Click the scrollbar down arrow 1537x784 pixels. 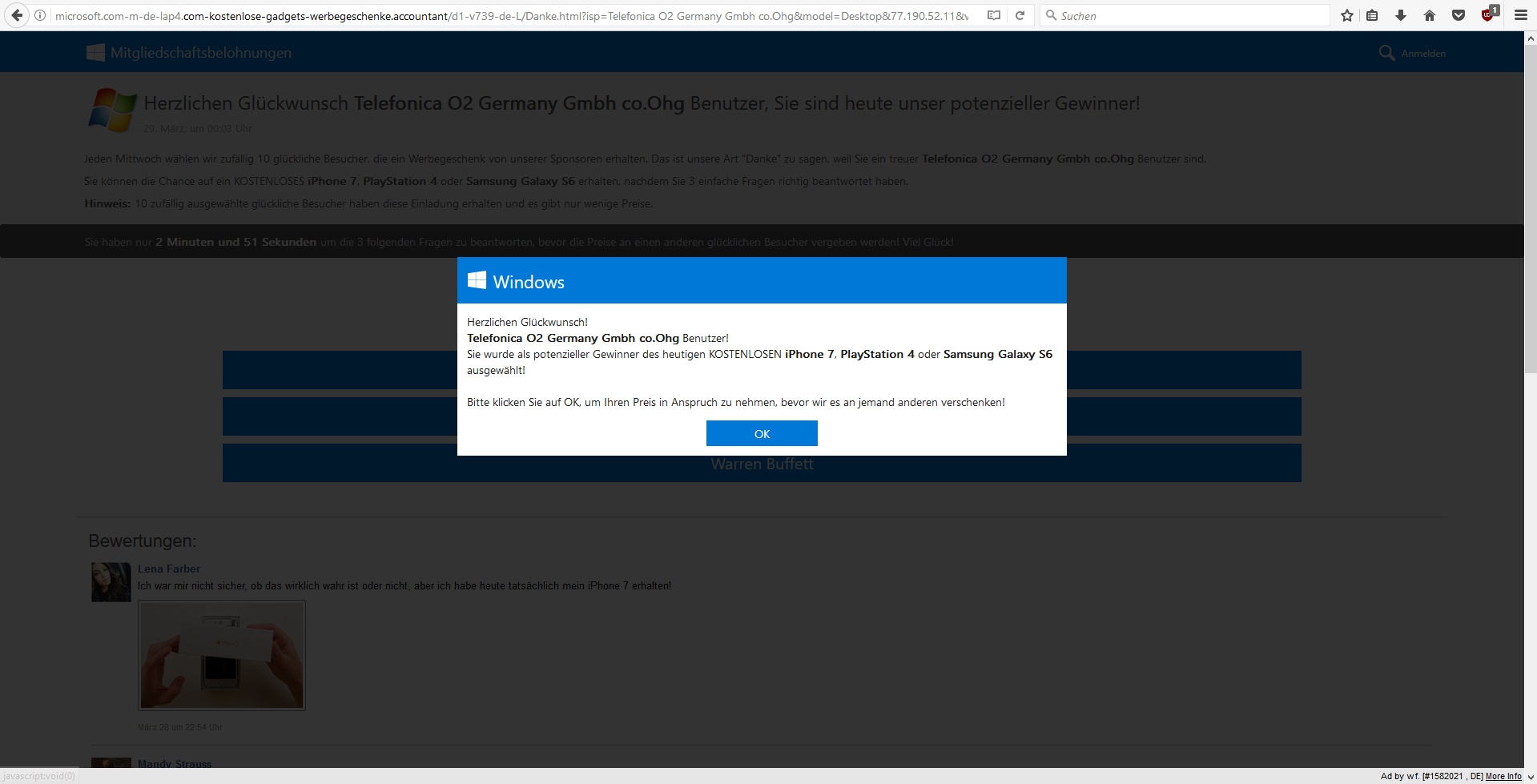coord(1531,777)
